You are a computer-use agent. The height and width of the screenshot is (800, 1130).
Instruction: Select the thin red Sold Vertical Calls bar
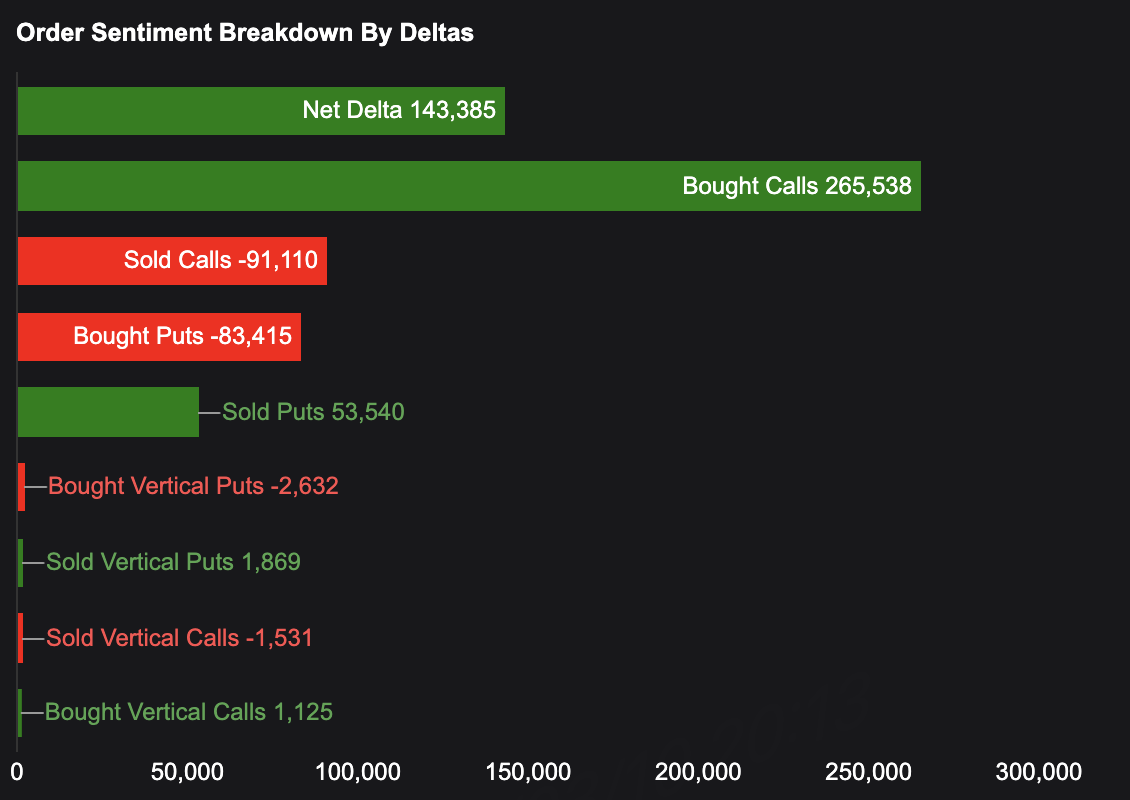pos(20,638)
